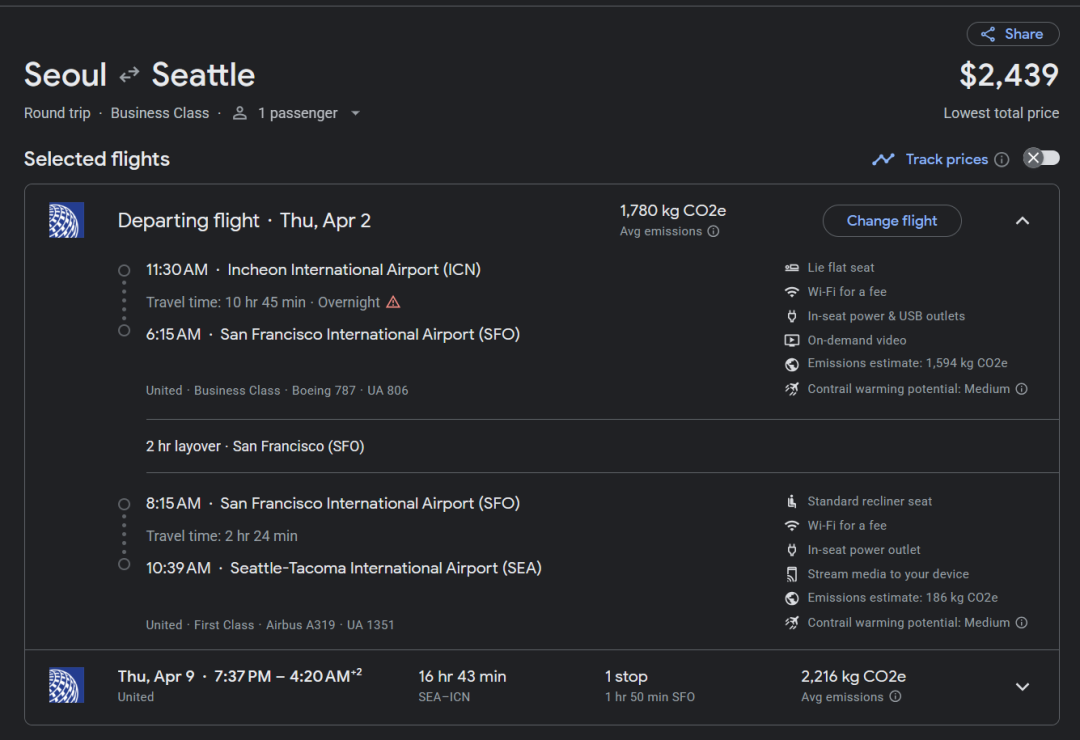The height and width of the screenshot is (740, 1080).
Task: Click the Lie flat seat icon
Action: coord(792,268)
